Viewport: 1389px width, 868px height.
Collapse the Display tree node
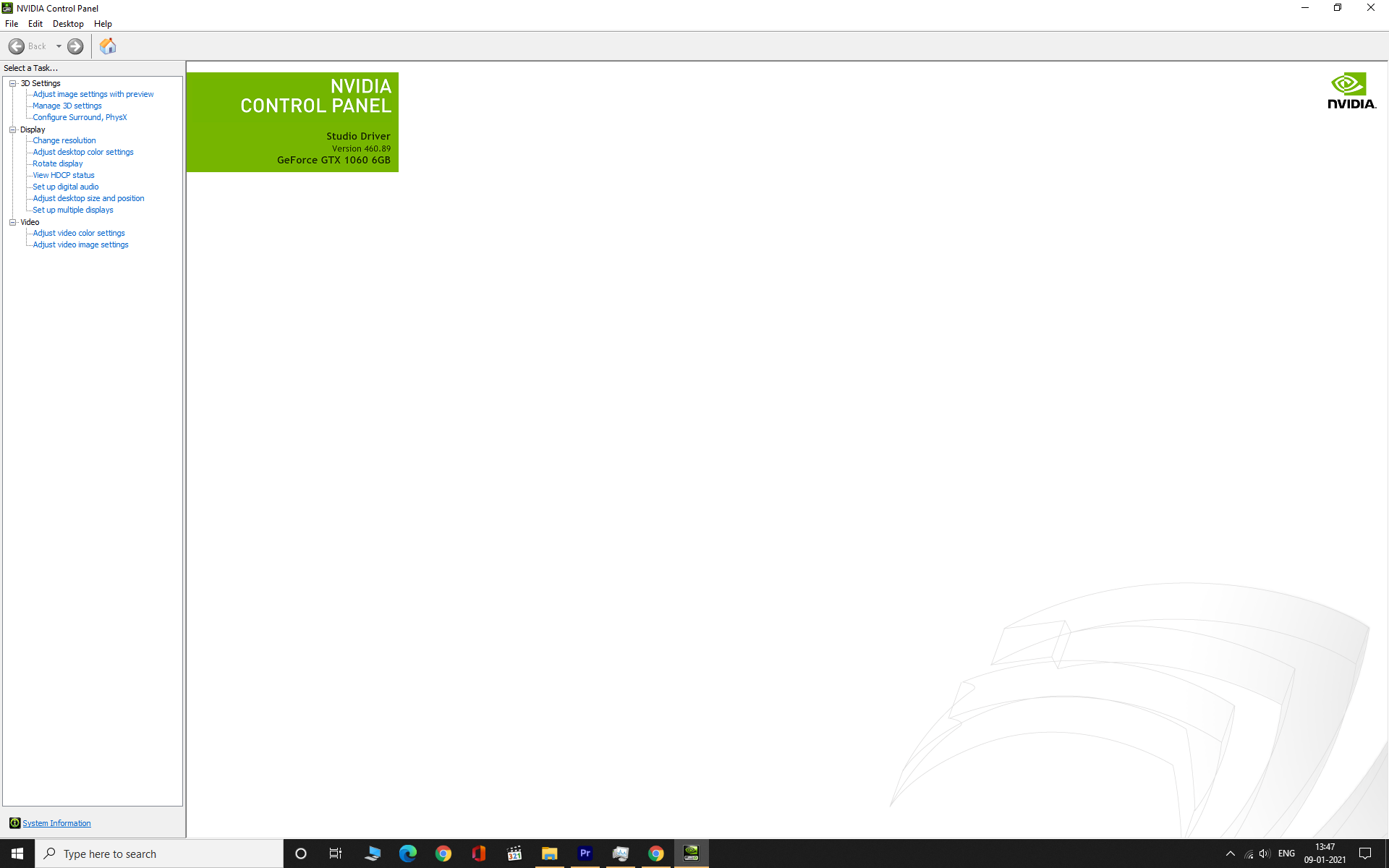click(12, 129)
